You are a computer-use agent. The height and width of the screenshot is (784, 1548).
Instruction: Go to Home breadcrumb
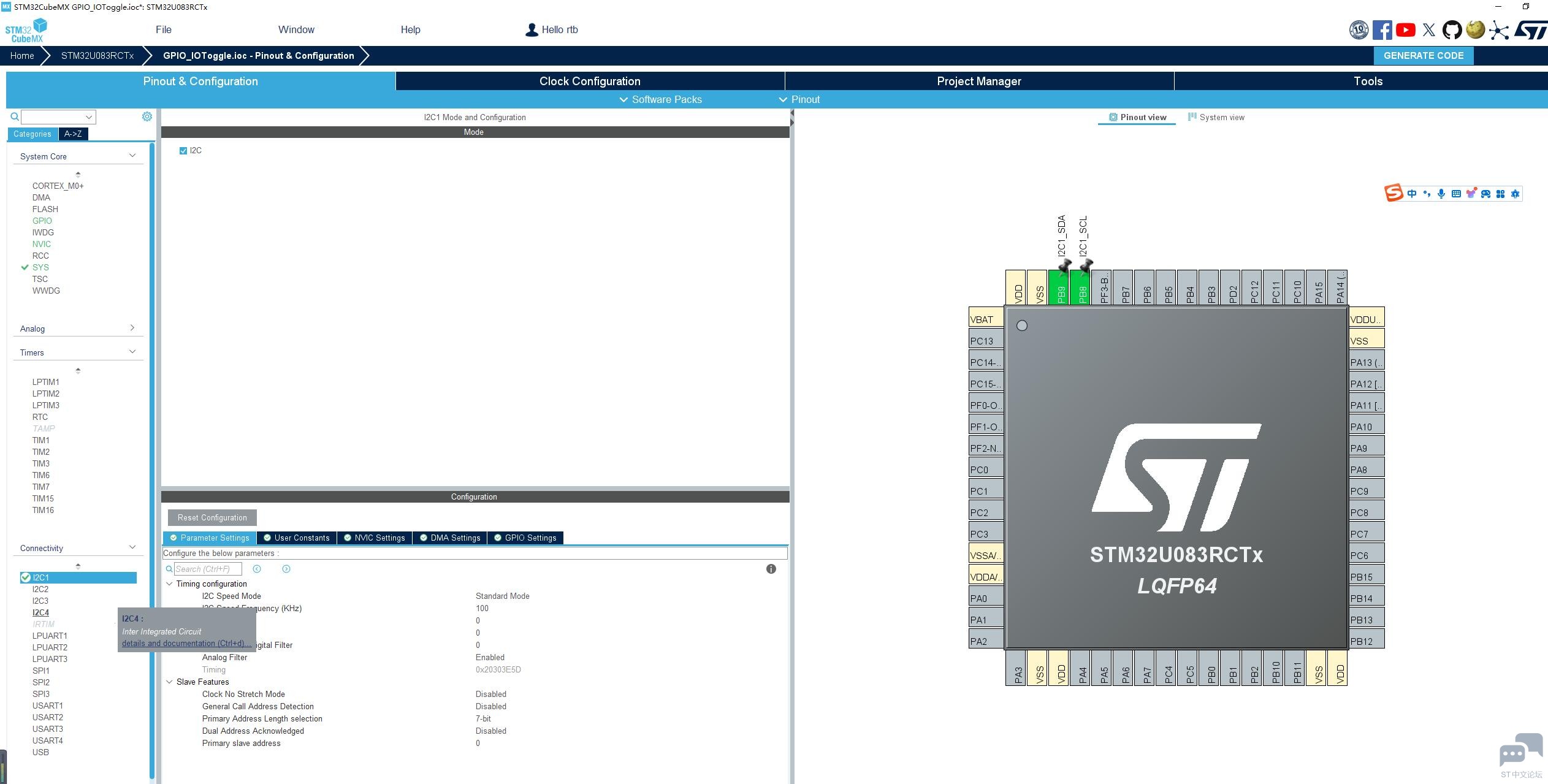tap(22, 55)
